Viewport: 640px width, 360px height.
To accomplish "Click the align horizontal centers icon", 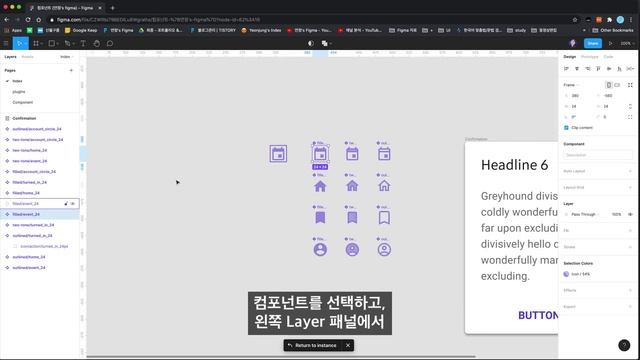I will click(x=577, y=69).
